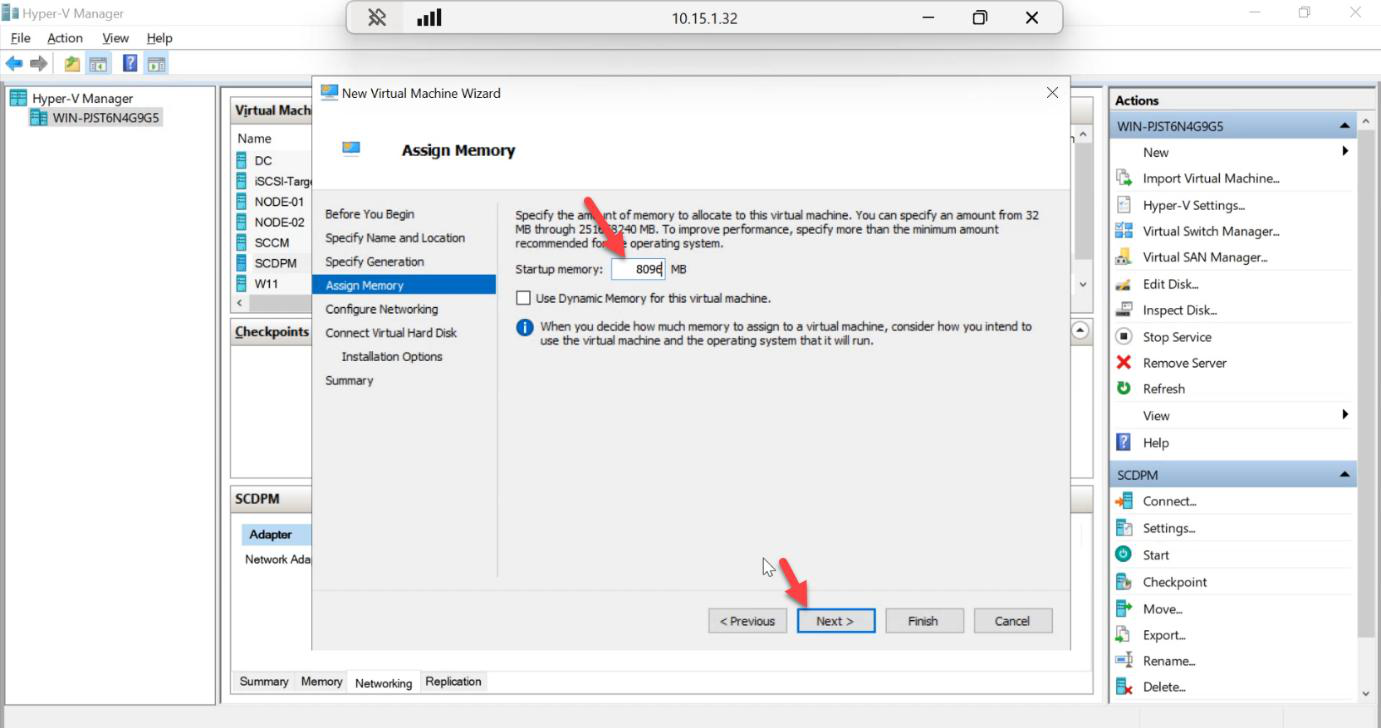Click the Show/Hide Action Pane toolbar icon
The width and height of the screenshot is (1381, 728).
(x=156, y=64)
